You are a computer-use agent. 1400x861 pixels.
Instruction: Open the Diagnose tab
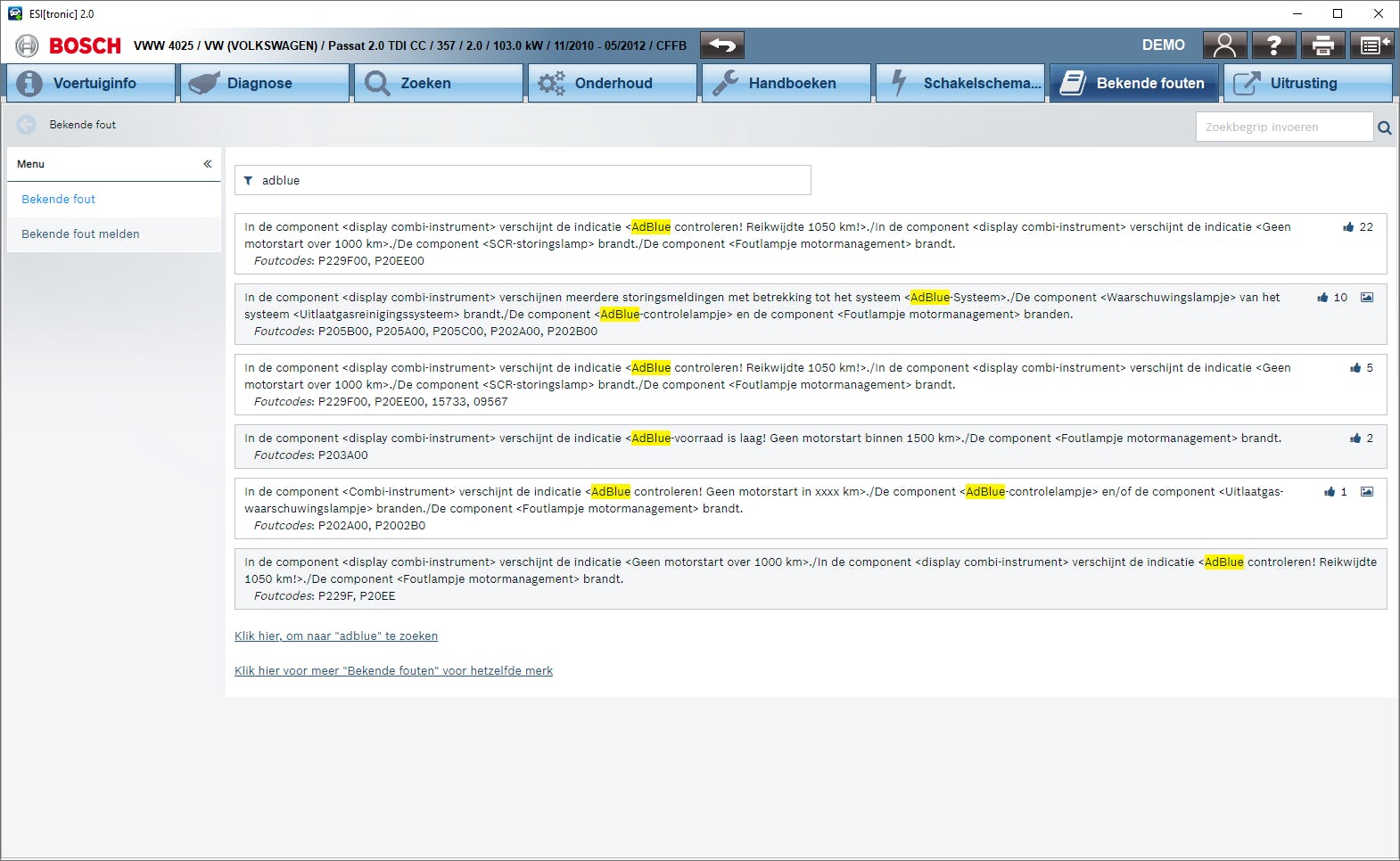click(x=264, y=83)
